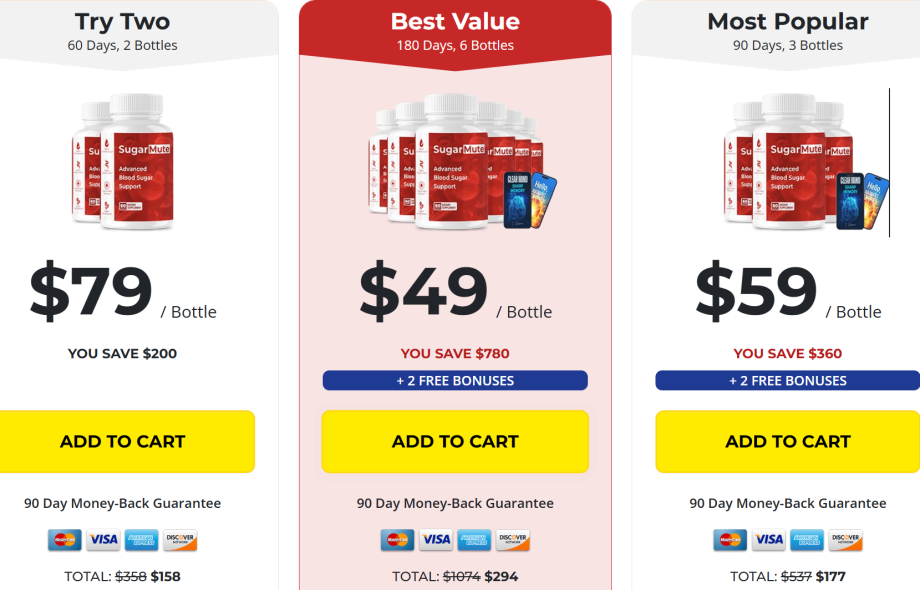Click the Try Two plan heading

123,21
